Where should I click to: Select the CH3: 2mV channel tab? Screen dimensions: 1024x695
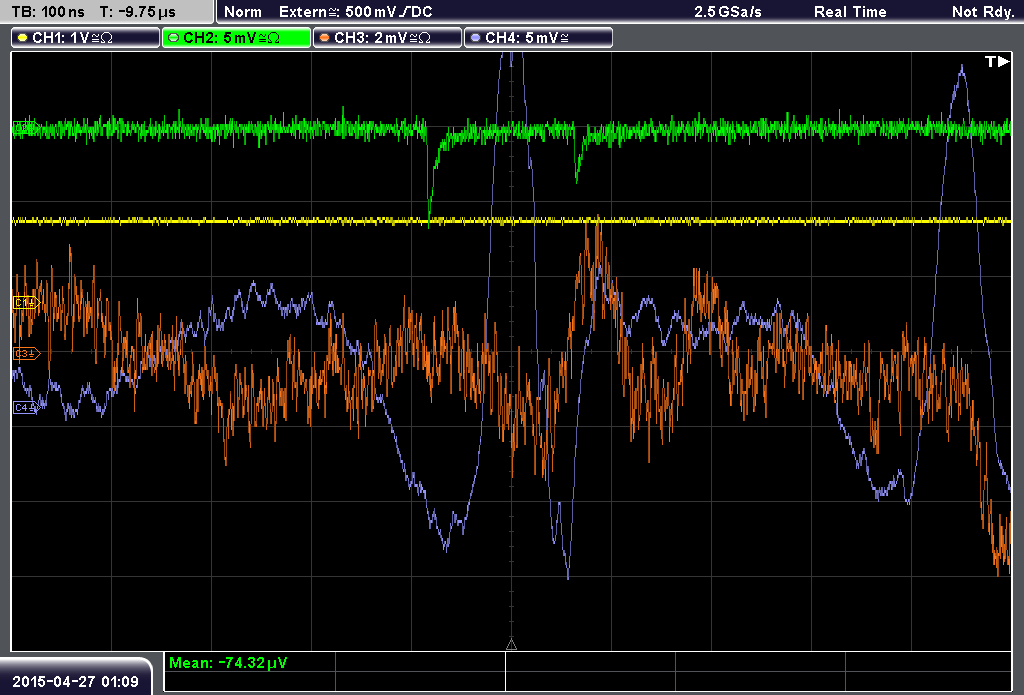click(388, 38)
